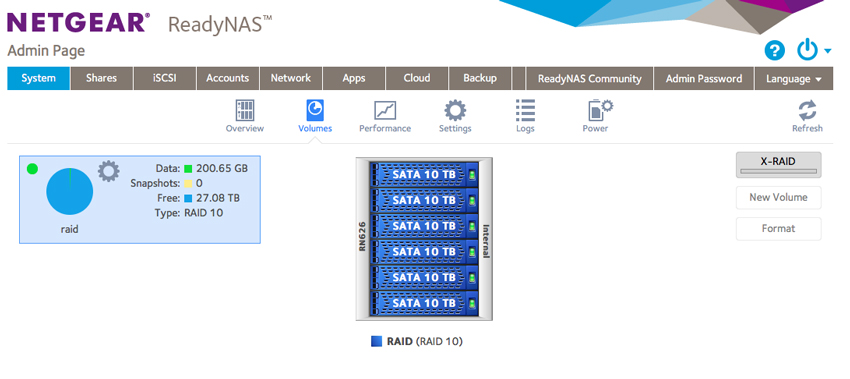
Task: Switch to the System tab
Action: pyautogui.click(x=38, y=78)
